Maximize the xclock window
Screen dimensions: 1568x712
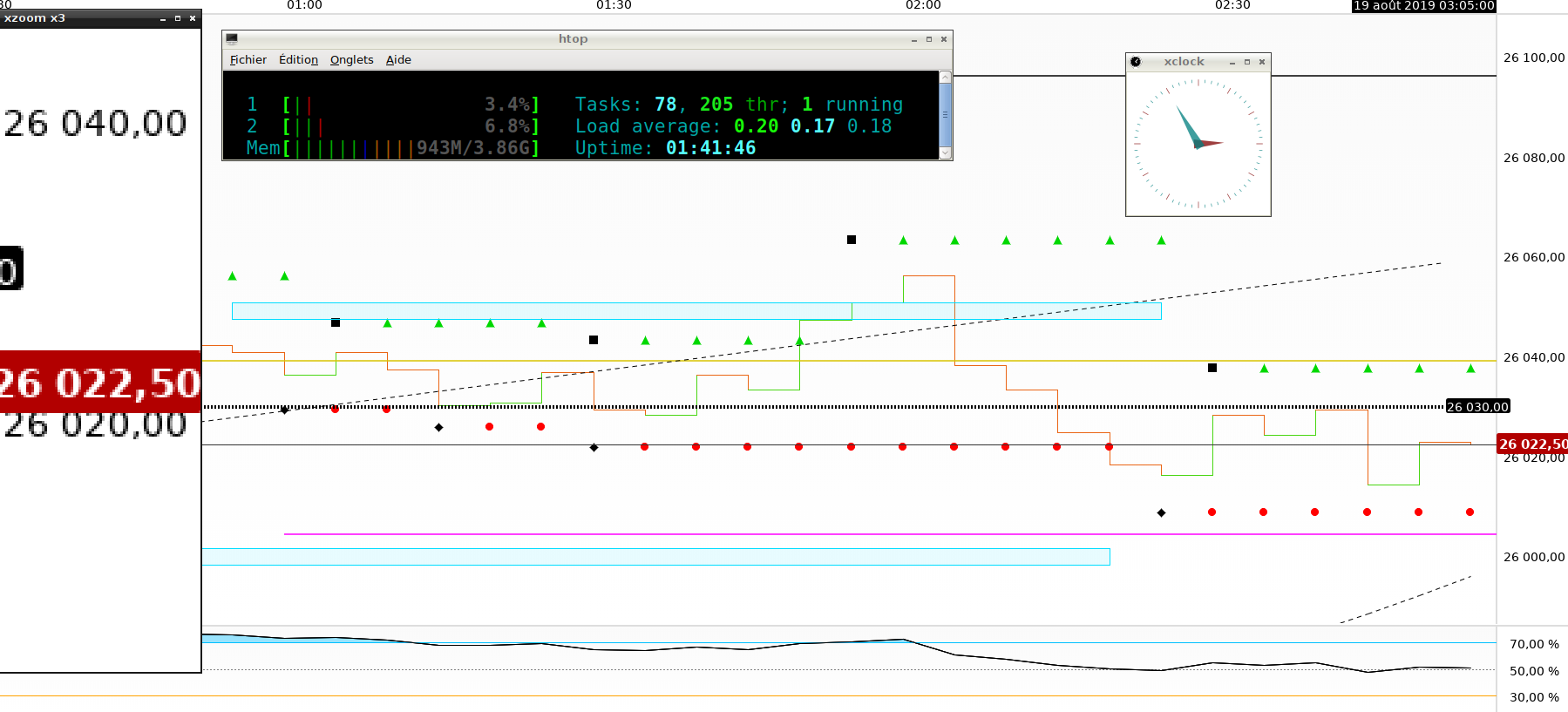(1247, 62)
